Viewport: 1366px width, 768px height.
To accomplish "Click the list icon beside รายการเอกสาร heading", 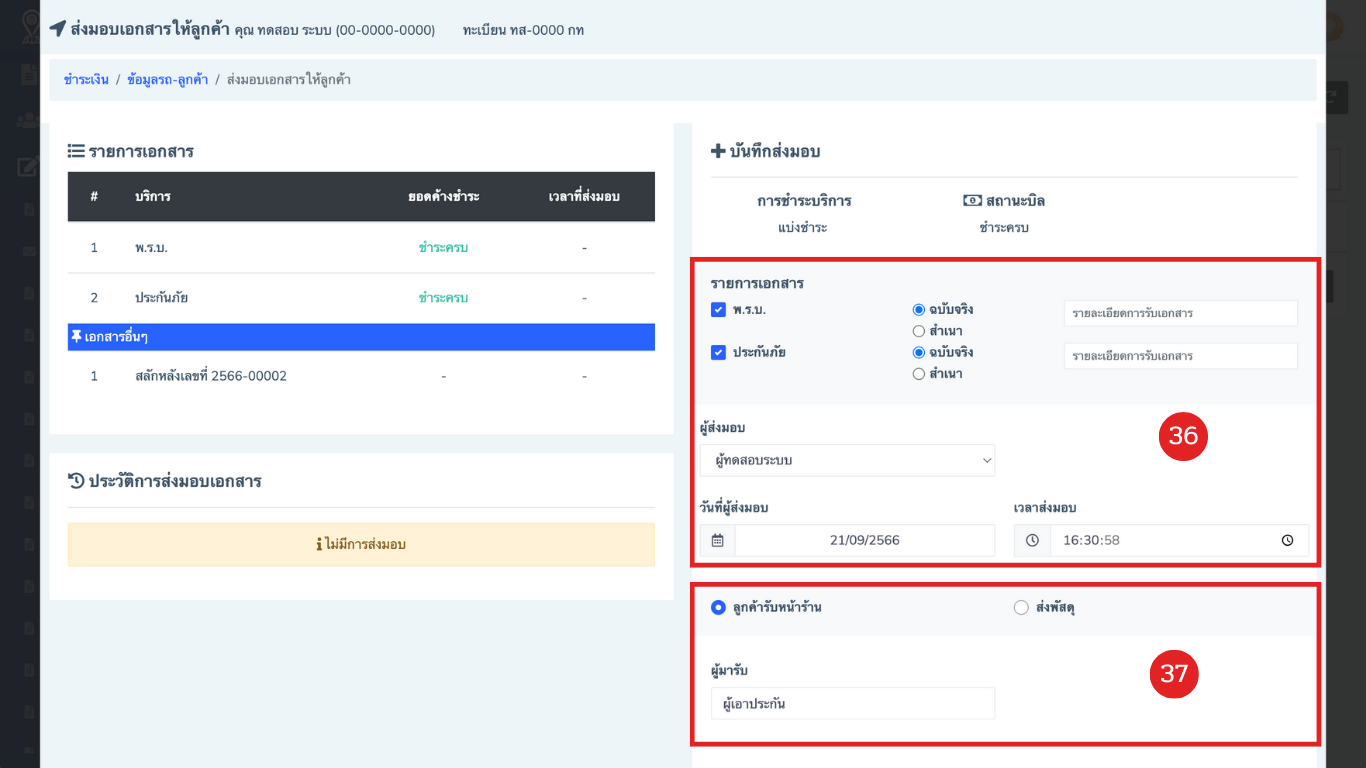I will (76, 151).
